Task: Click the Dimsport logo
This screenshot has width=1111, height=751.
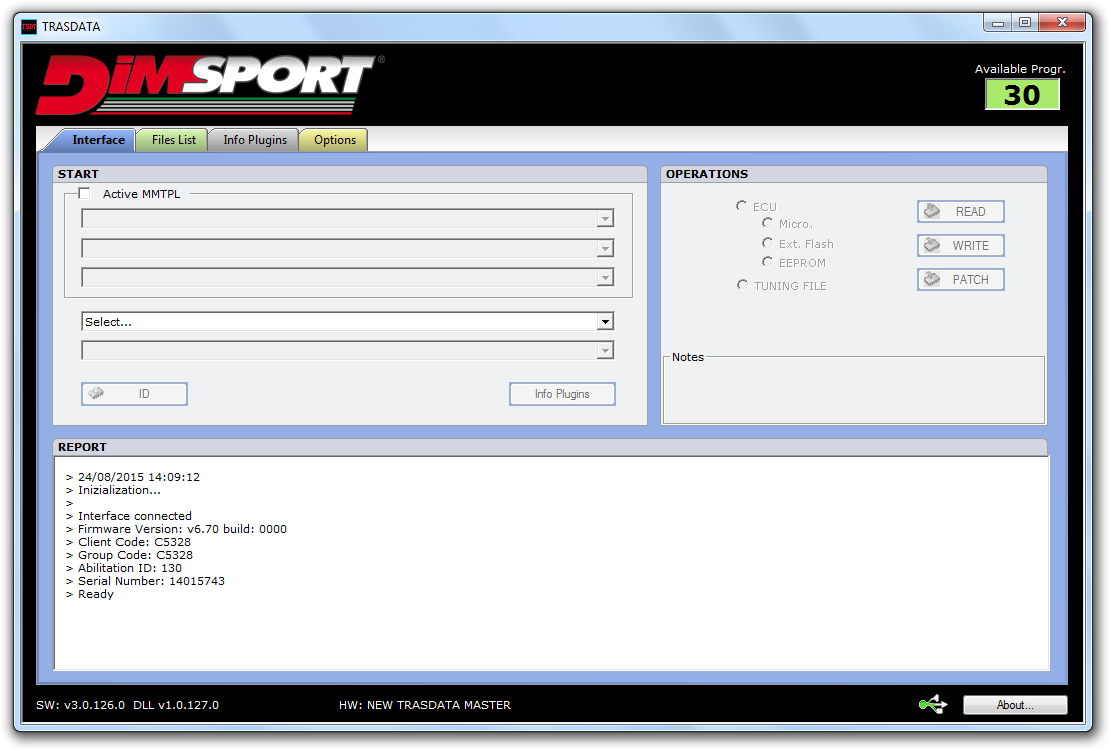Action: 209,84
